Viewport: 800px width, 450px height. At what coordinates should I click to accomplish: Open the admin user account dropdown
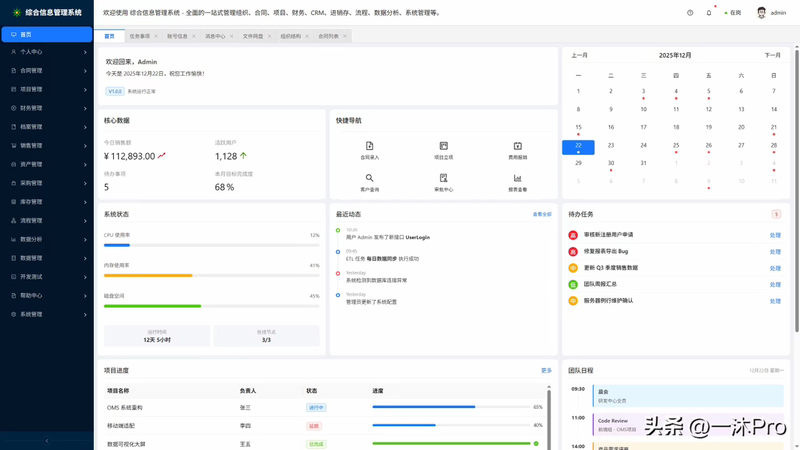click(771, 13)
